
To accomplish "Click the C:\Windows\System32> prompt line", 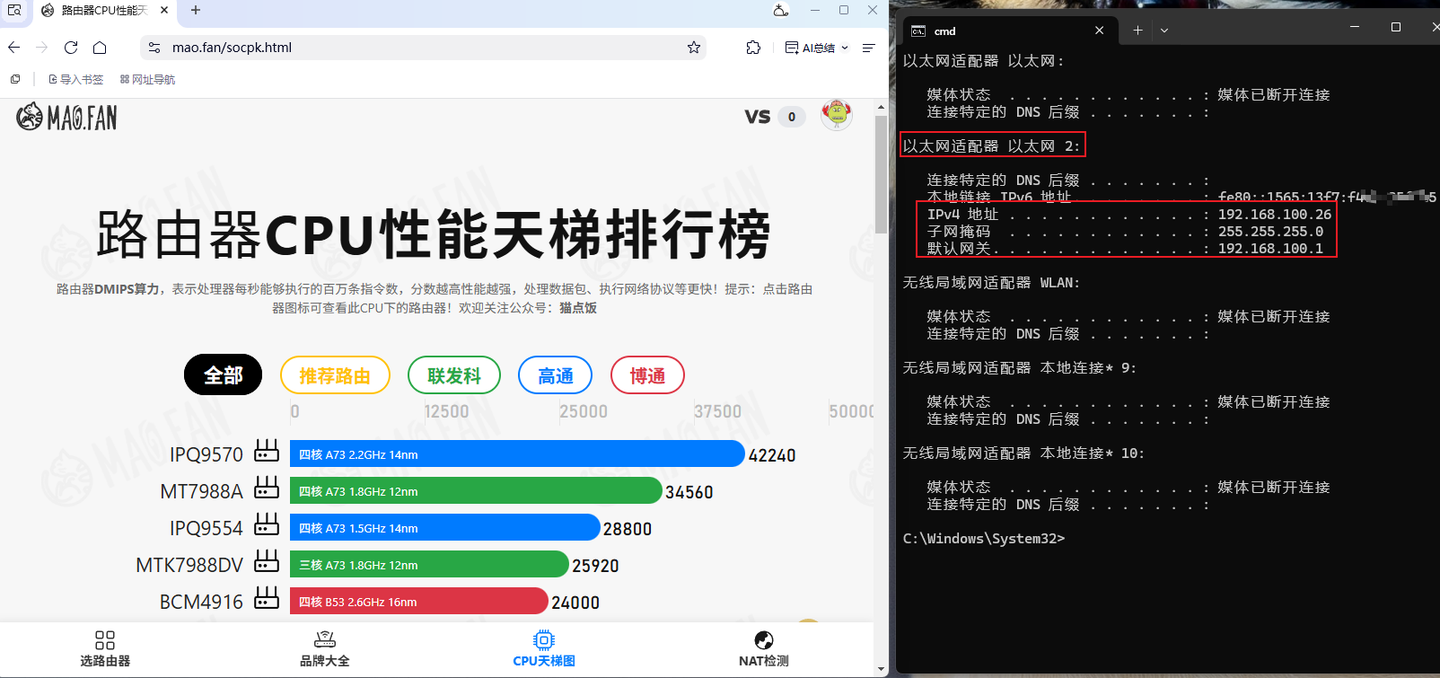I will point(984,538).
